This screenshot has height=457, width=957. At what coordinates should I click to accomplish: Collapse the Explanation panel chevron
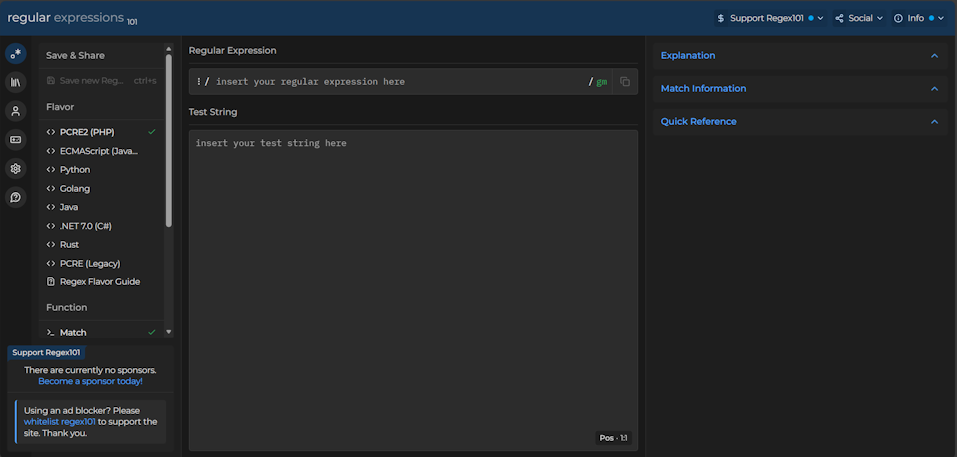(934, 56)
